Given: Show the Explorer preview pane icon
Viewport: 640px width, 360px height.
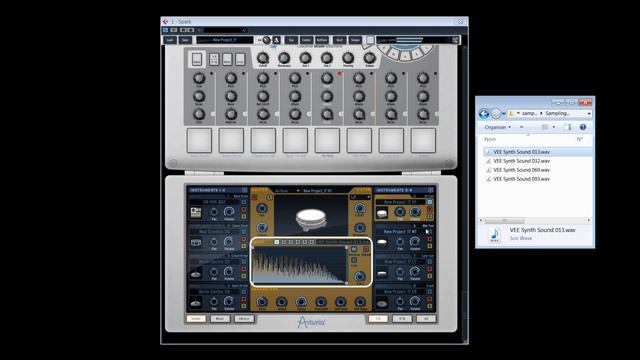Looking at the screenshot, I should pos(567,127).
